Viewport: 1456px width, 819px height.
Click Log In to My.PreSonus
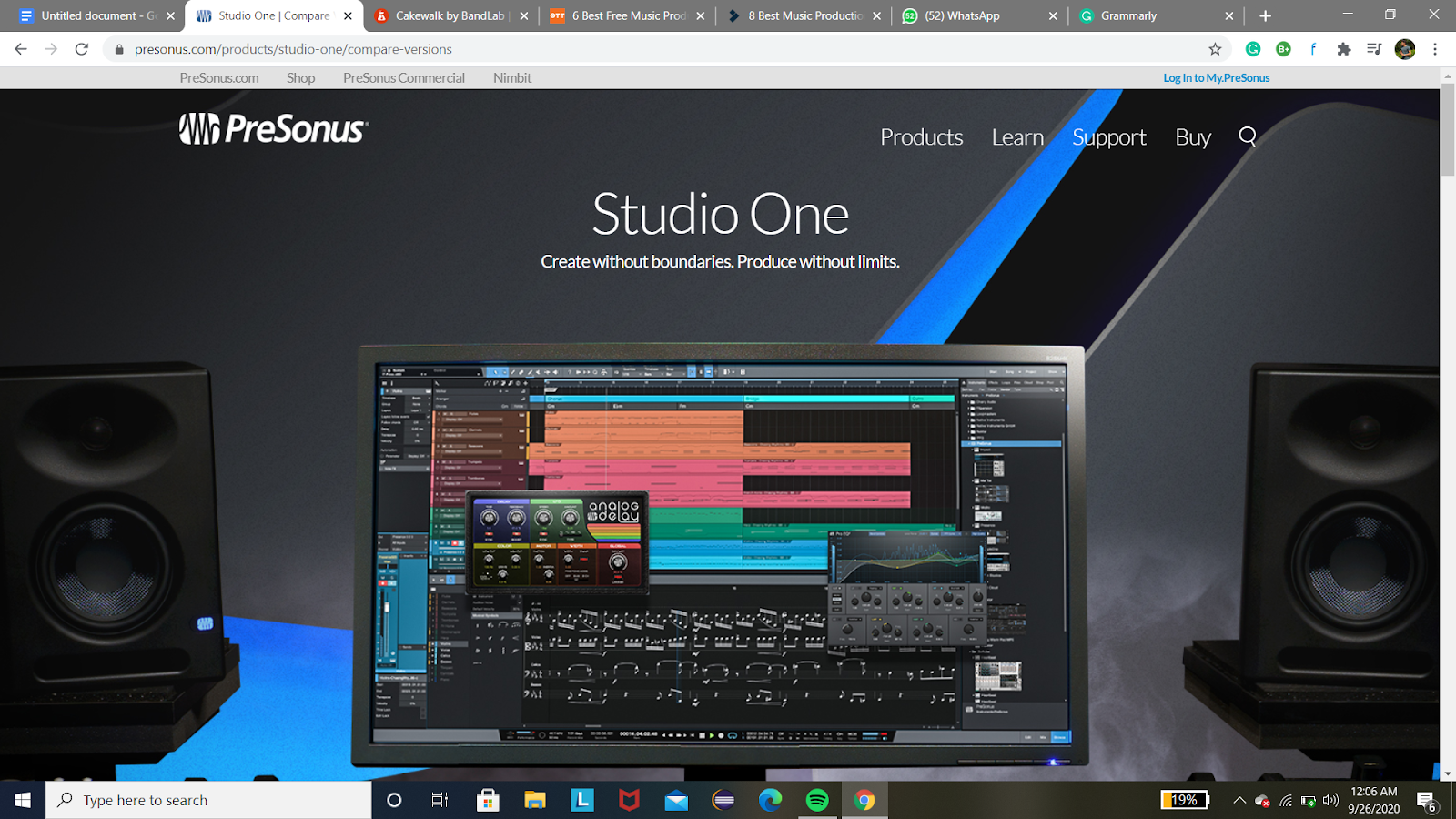click(x=1217, y=78)
